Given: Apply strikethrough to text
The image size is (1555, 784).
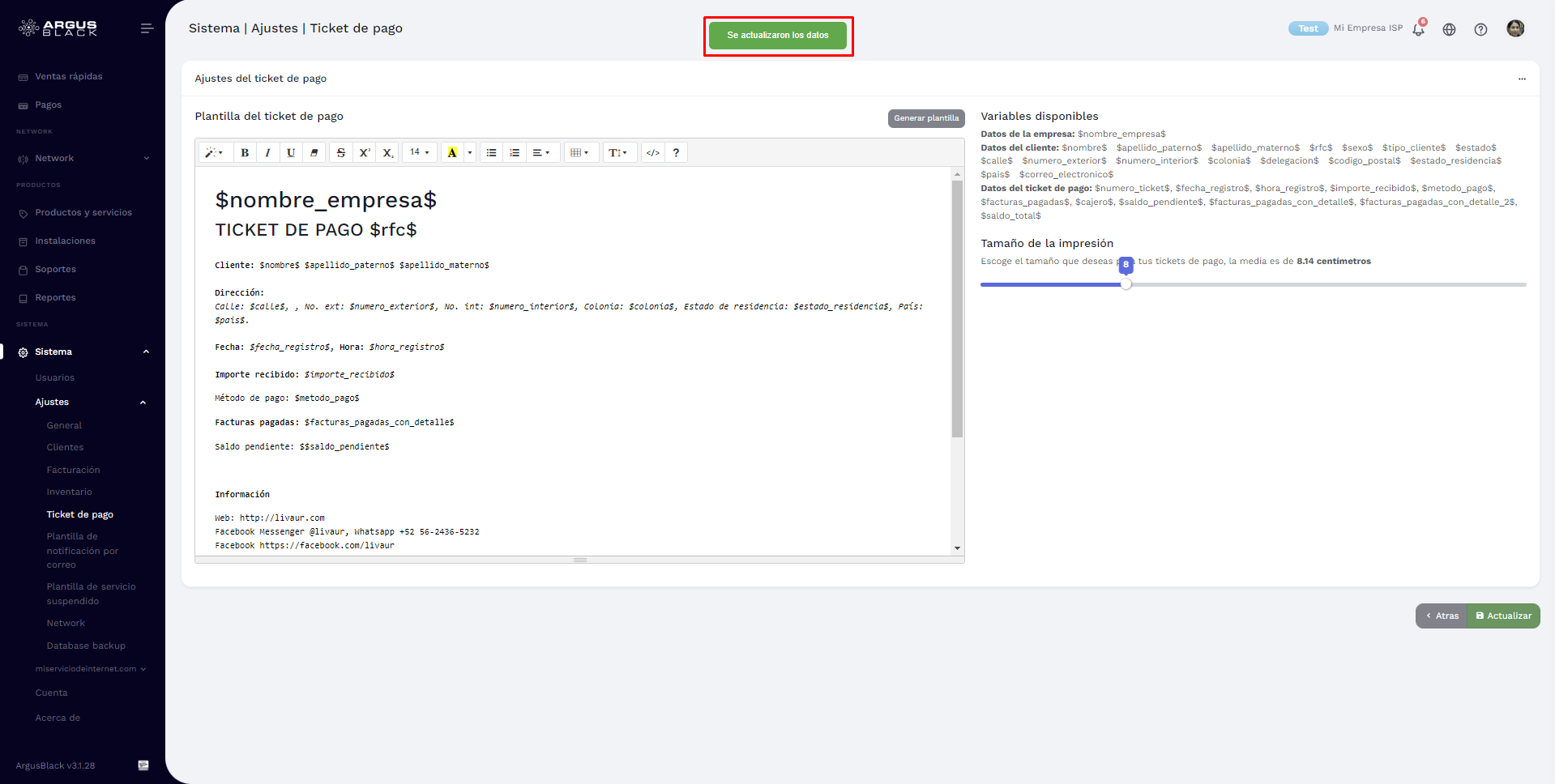Looking at the screenshot, I should click(341, 153).
